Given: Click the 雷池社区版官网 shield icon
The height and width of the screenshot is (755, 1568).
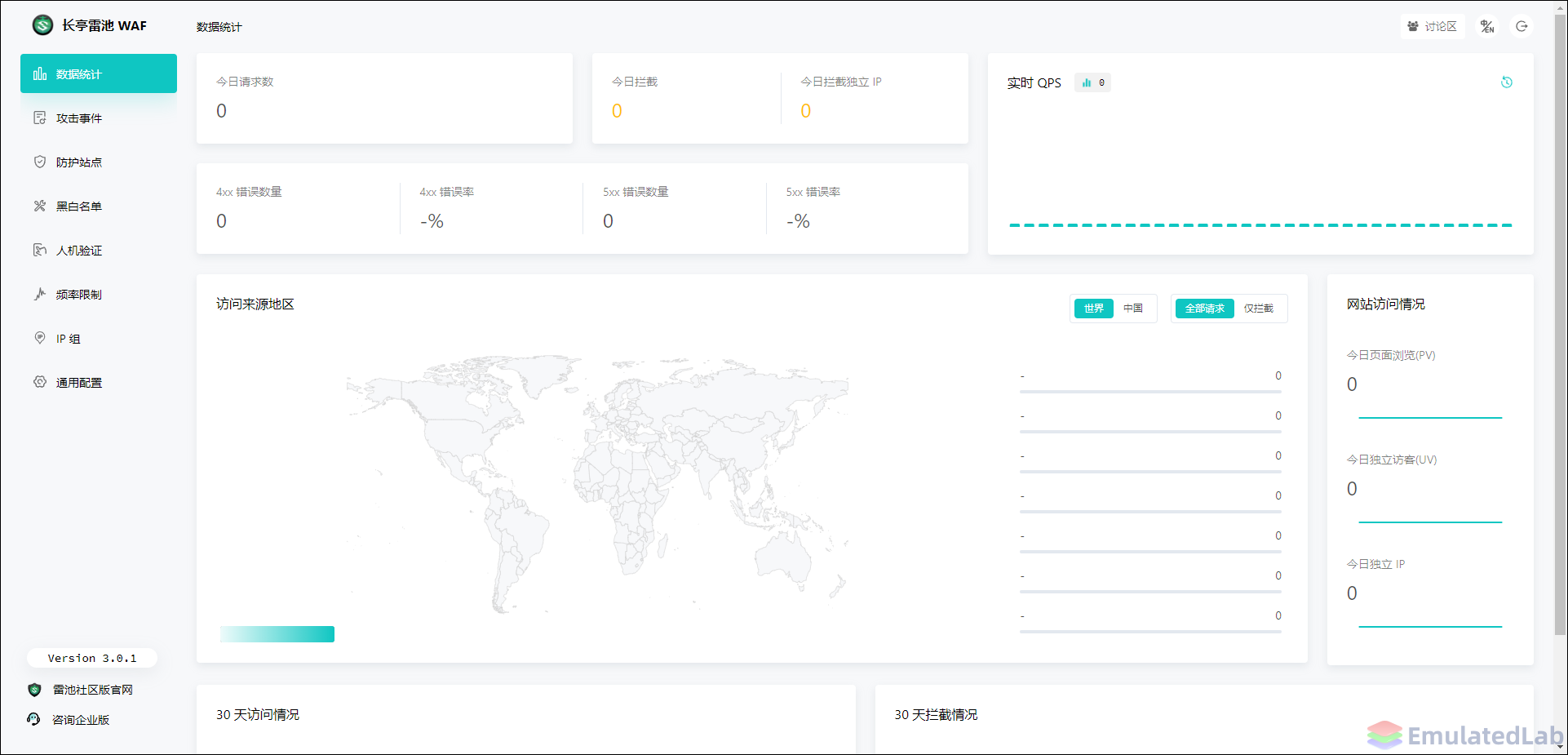Looking at the screenshot, I should coord(34,690).
